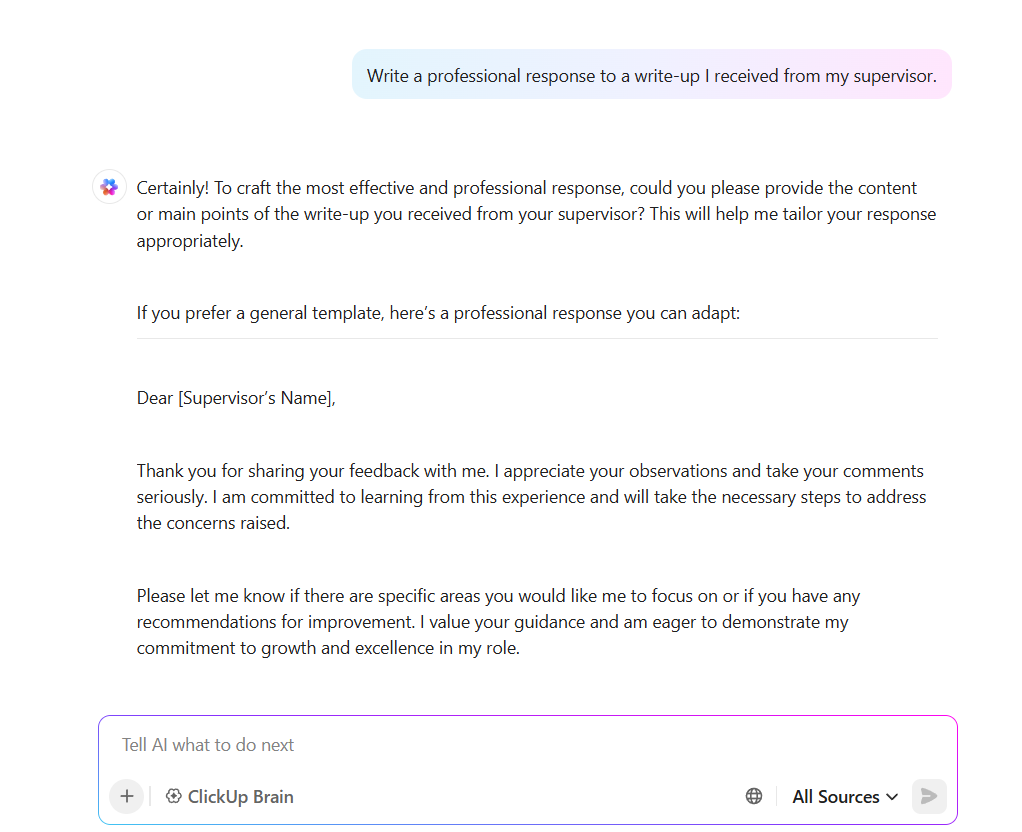The image size is (1022, 832).
Task: Select the user's prompt message bubble
Action: [652, 75]
